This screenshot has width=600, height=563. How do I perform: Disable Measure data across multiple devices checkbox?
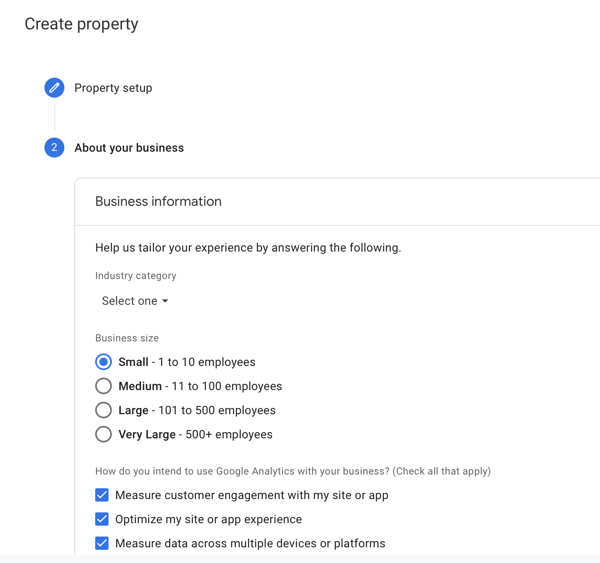click(102, 543)
